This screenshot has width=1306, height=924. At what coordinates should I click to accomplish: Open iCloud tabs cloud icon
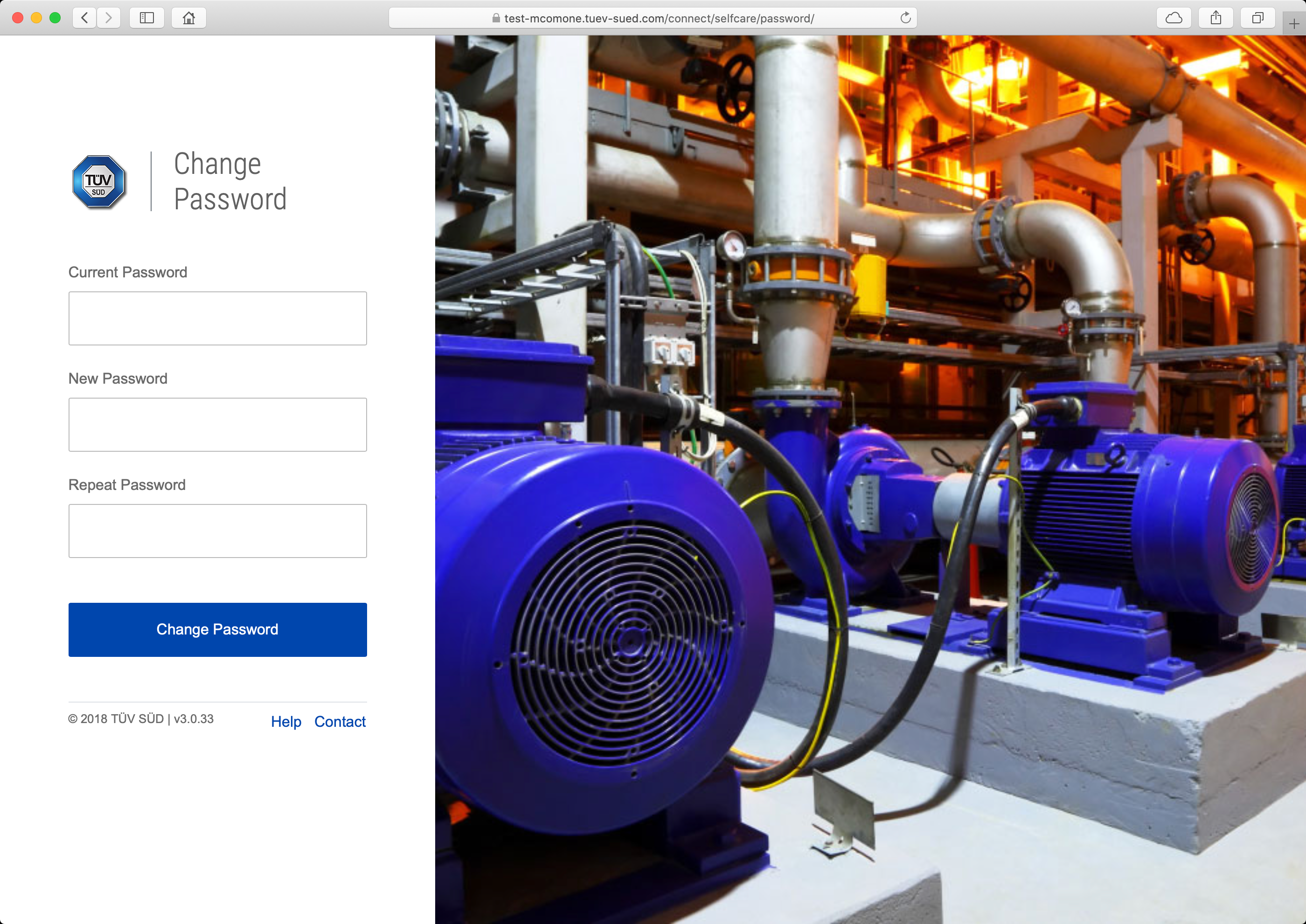click(1174, 18)
